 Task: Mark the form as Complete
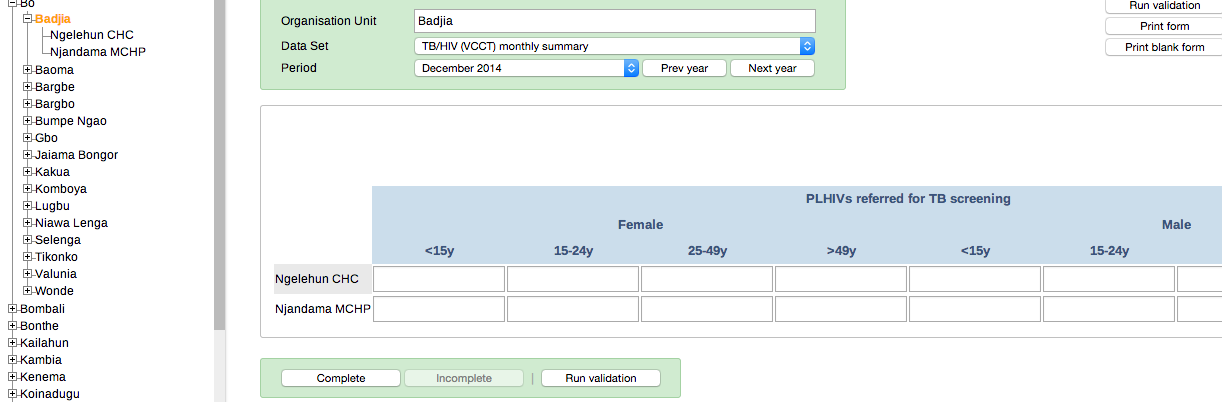pyautogui.click(x=341, y=378)
